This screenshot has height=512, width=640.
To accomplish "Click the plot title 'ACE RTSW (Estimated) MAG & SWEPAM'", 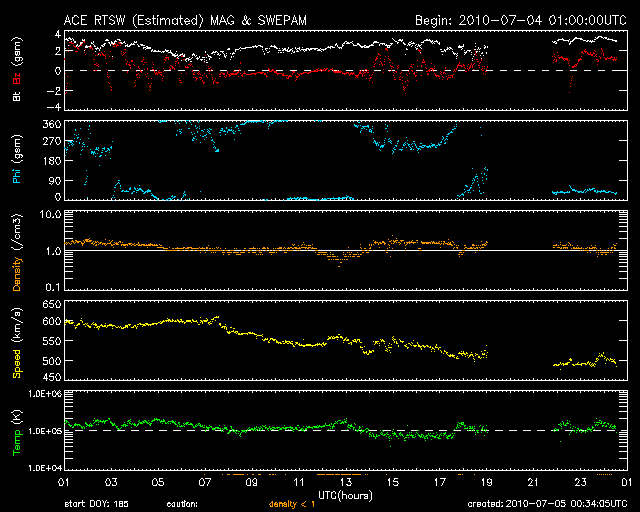I will click(x=185, y=20).
